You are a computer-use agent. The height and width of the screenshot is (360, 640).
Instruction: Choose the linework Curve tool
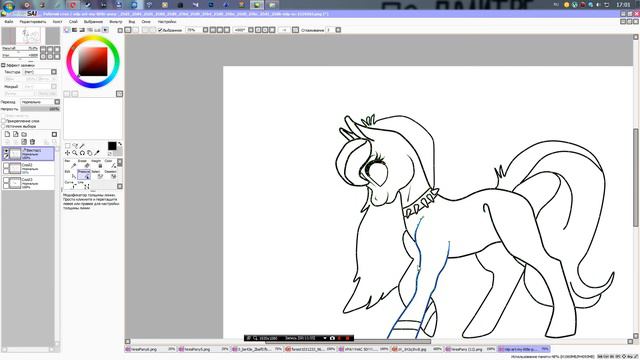pos(71,185)
